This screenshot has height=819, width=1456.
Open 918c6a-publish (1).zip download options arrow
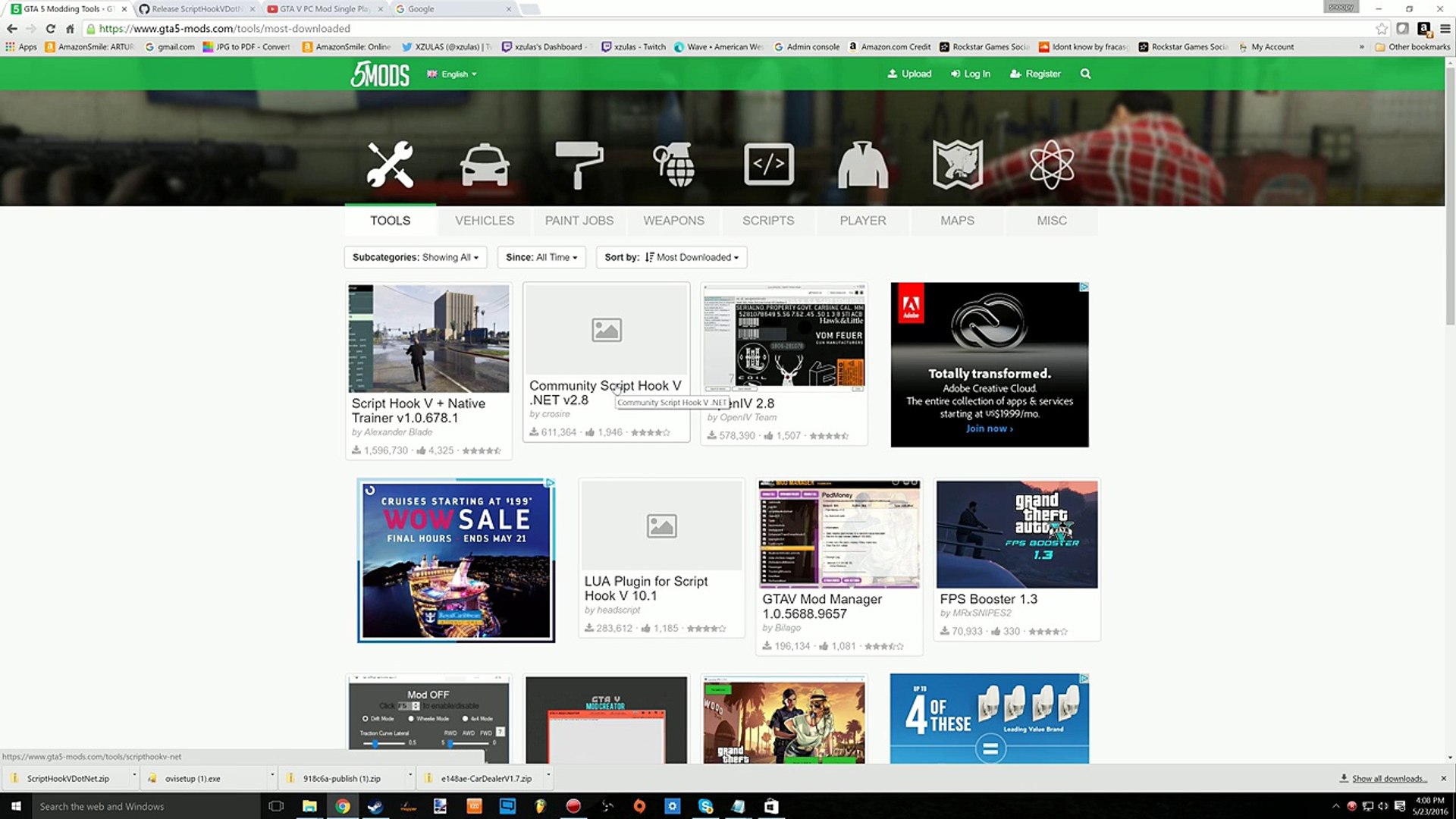tap(409, 776)
